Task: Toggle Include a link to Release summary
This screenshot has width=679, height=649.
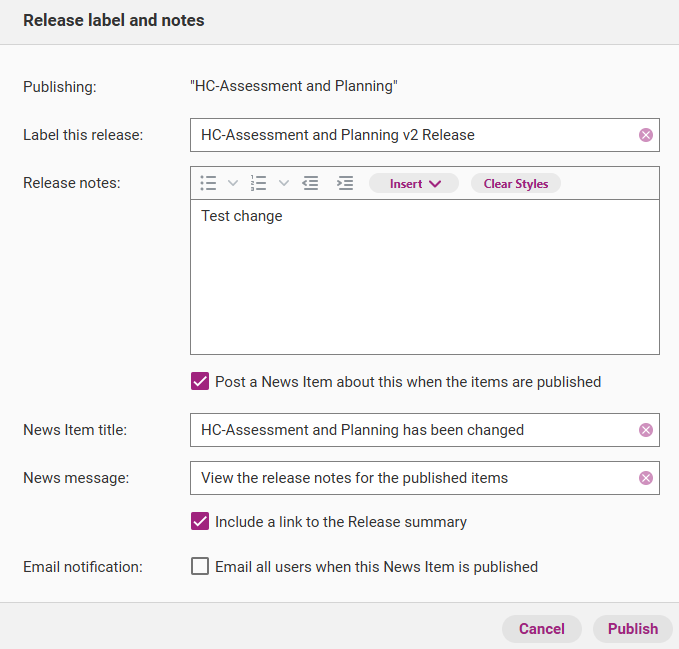Action: tap(200, 522)
